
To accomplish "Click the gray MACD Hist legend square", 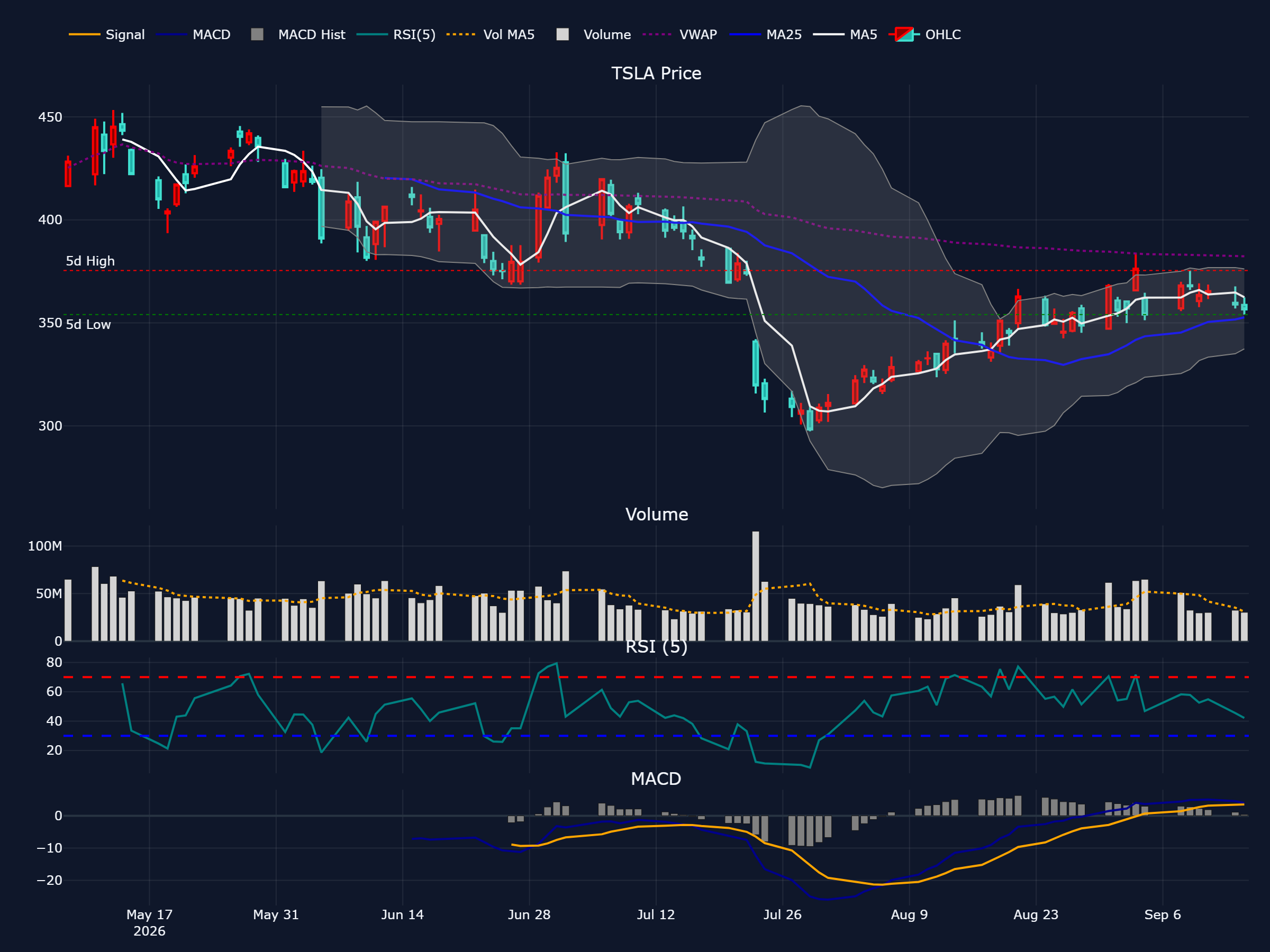I will coord(257,34).
